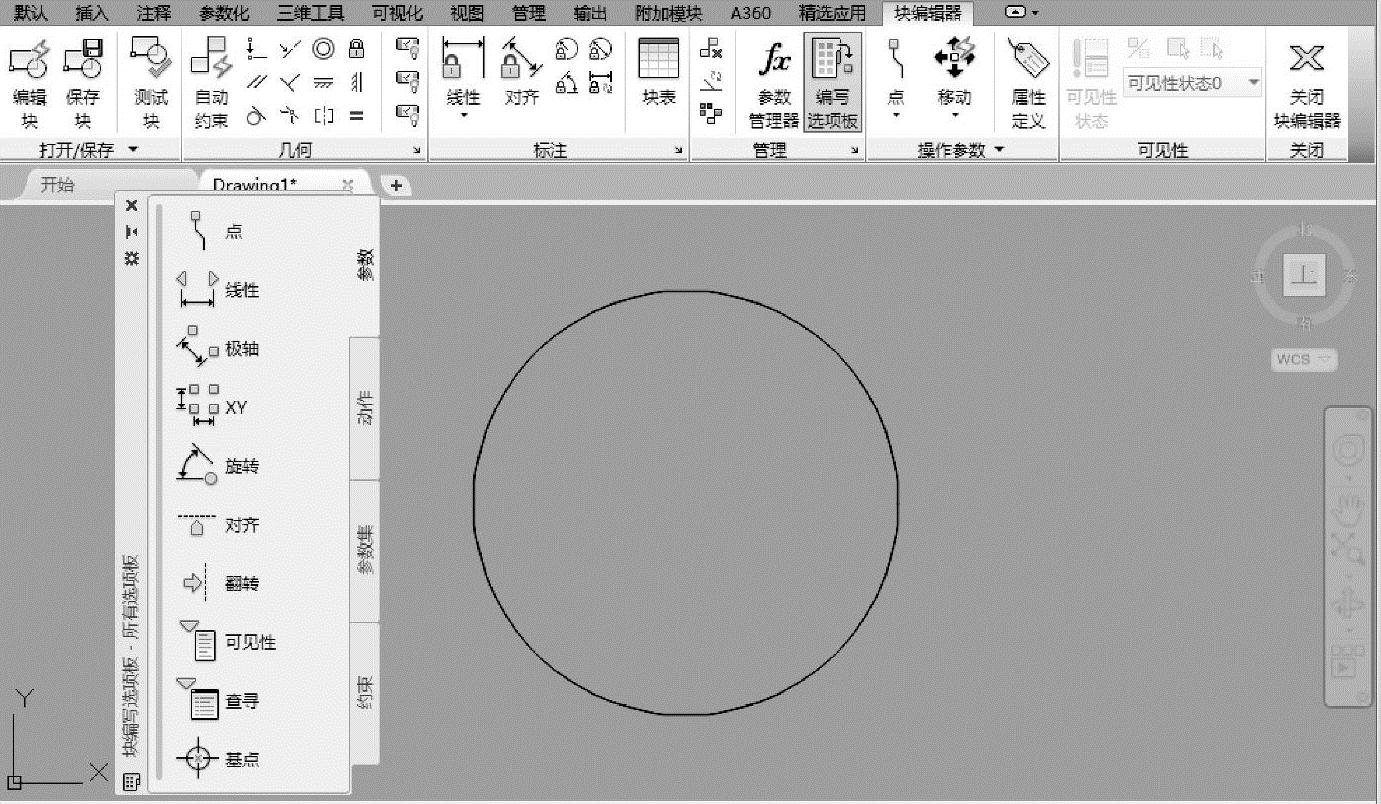Select the XY parameter in palette
Image resolution: width=1381 pixels, height=804 pixels.
[211, 407]
